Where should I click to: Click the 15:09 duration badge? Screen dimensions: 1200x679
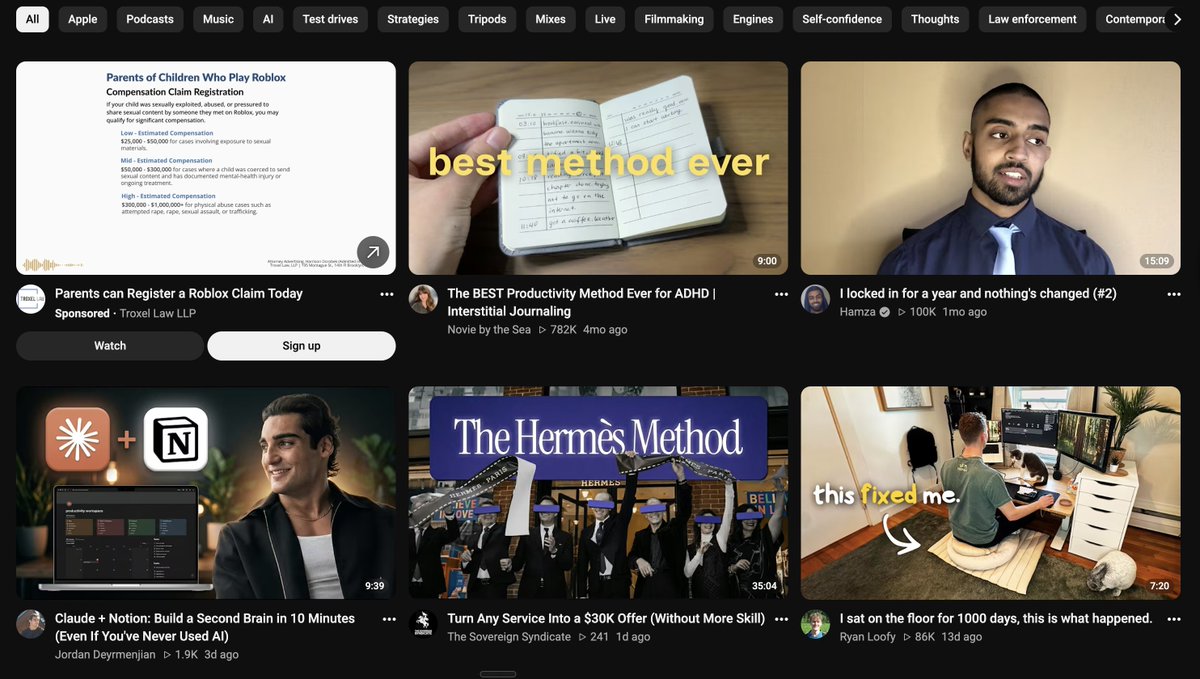click(1156, 261)
